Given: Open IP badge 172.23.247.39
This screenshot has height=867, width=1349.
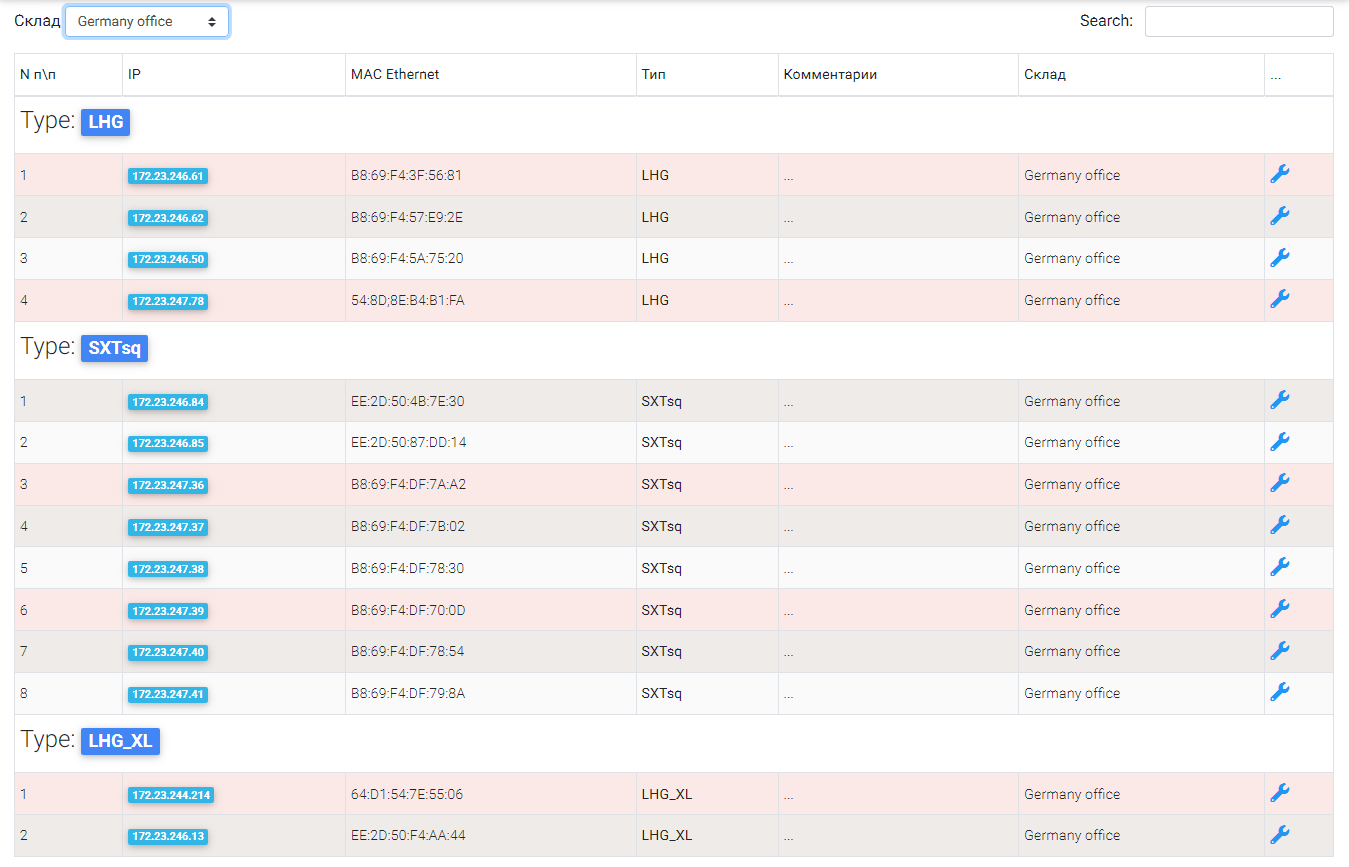Looking at the screenshot, I should [x=168, y=611].
